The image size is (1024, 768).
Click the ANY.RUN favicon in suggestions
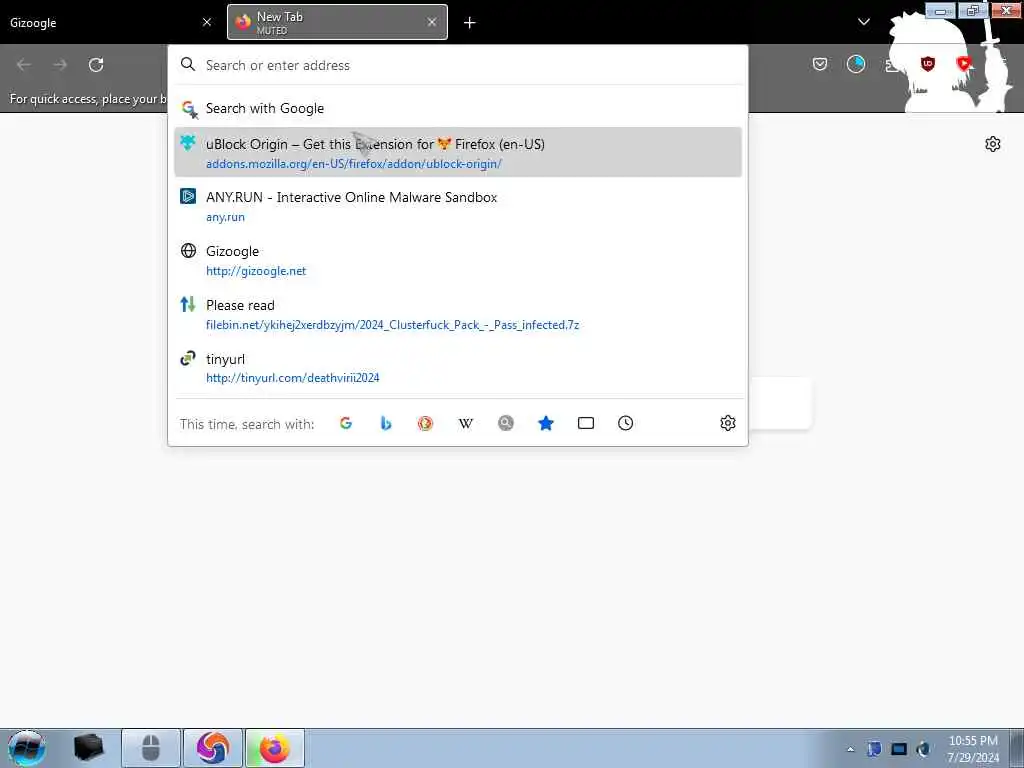(x=188, y=196)
